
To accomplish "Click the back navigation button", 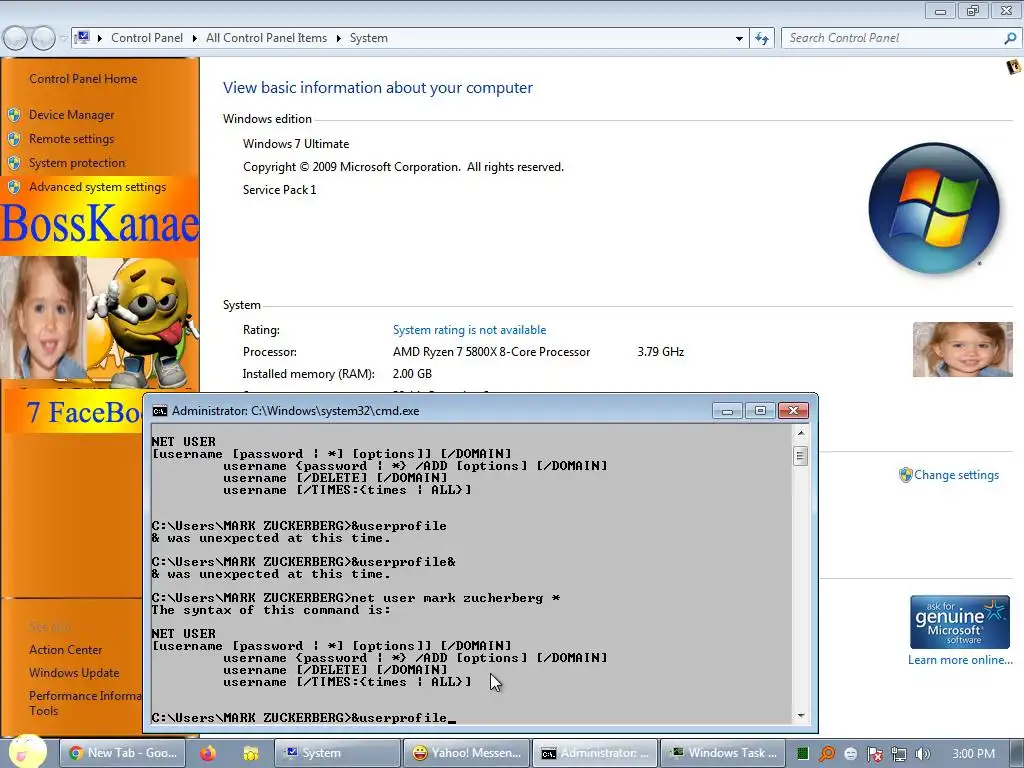I will 15,39.
